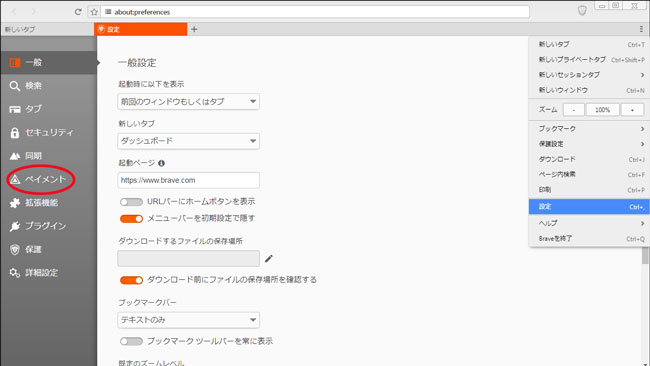Edit download location with pencil icon
The image size is (650, 366).
(269, 259)
